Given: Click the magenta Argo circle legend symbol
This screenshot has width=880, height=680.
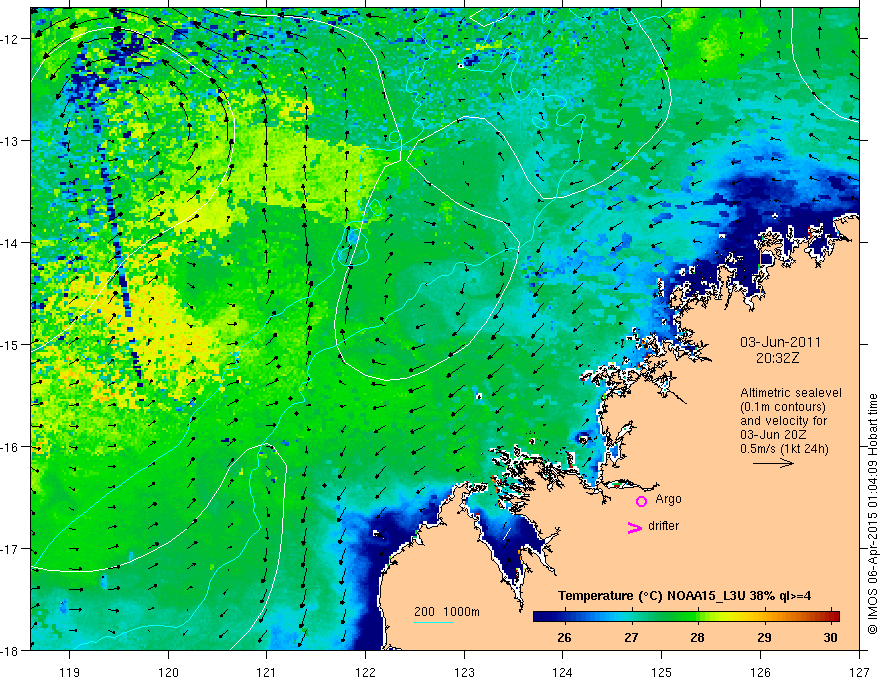Looking at the screenshot, I should click(x=641, y=501).
